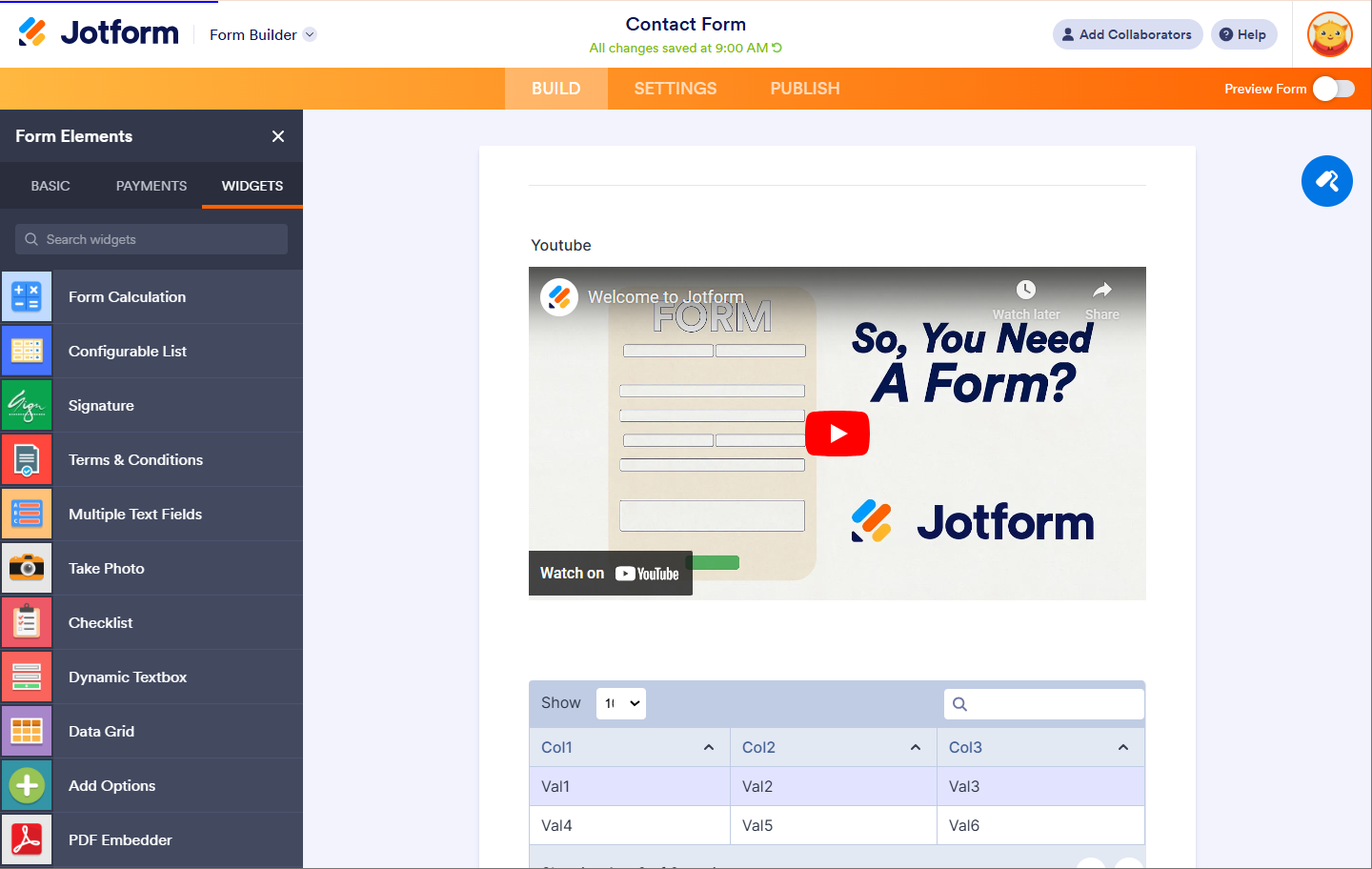The image size is (1372, 869).
Task: Click the PDF Embedder widget icon
Action: (x=27, y=839)
